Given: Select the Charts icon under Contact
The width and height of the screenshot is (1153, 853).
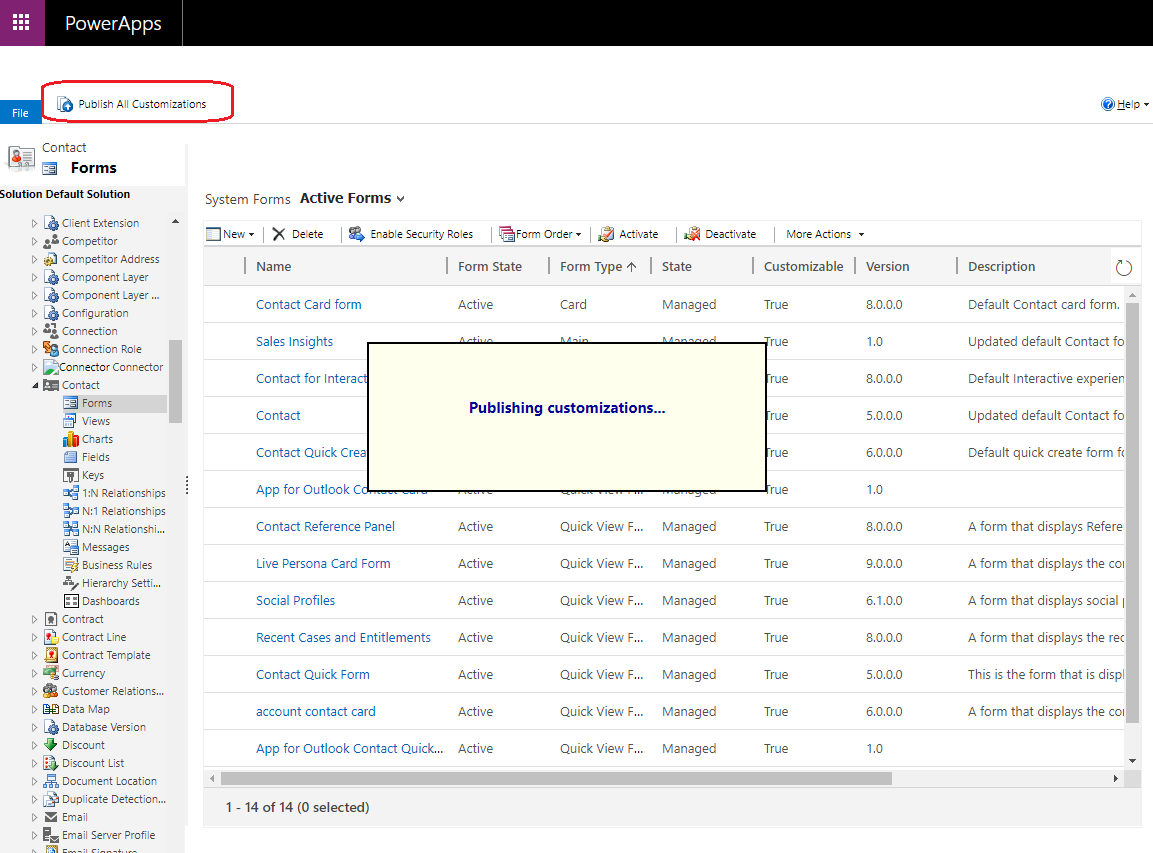Looking at the screenshot, I should [71, 439].
